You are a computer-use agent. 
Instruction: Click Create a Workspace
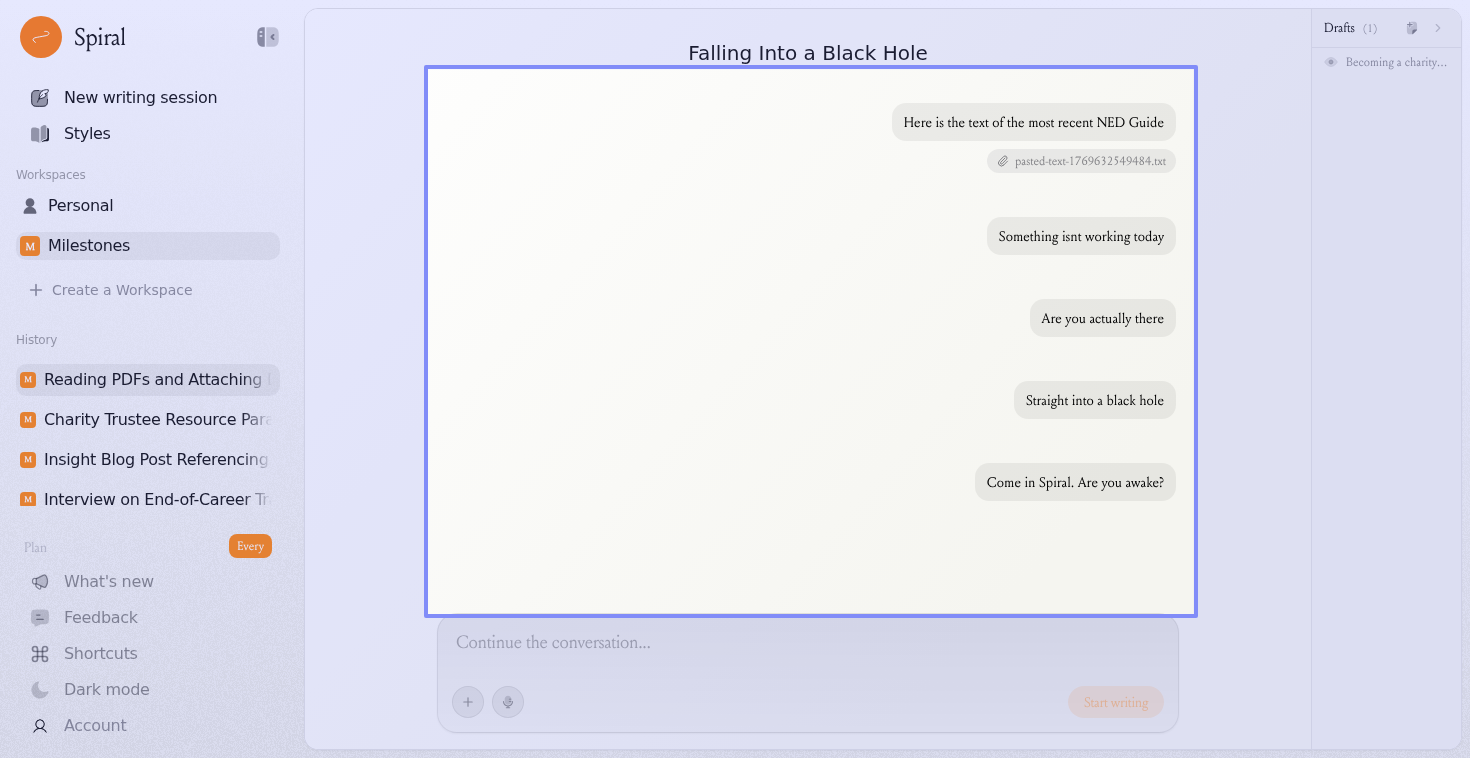tap(121, 290)
